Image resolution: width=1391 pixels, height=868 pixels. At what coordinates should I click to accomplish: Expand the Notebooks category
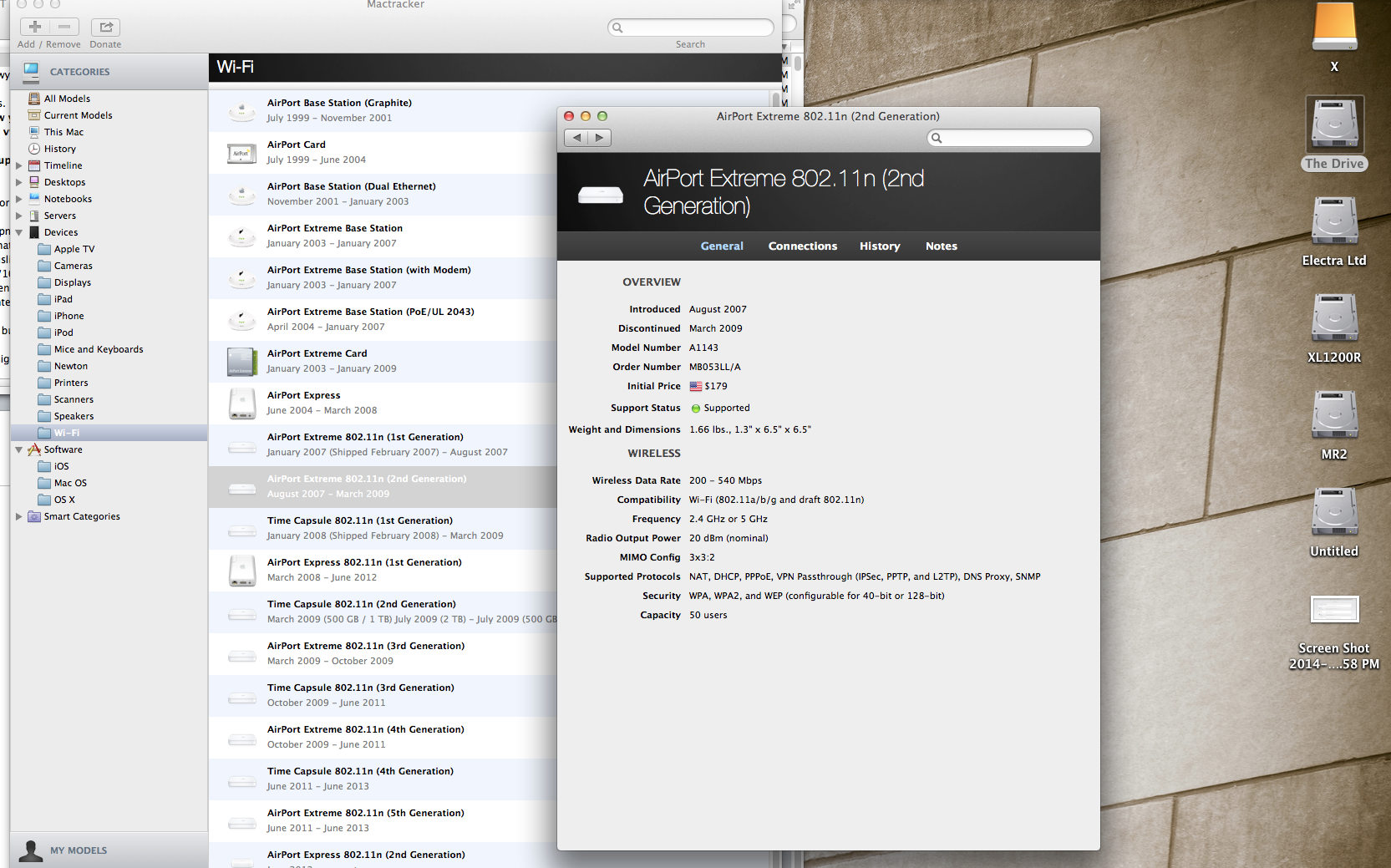[x=19, y=199]
